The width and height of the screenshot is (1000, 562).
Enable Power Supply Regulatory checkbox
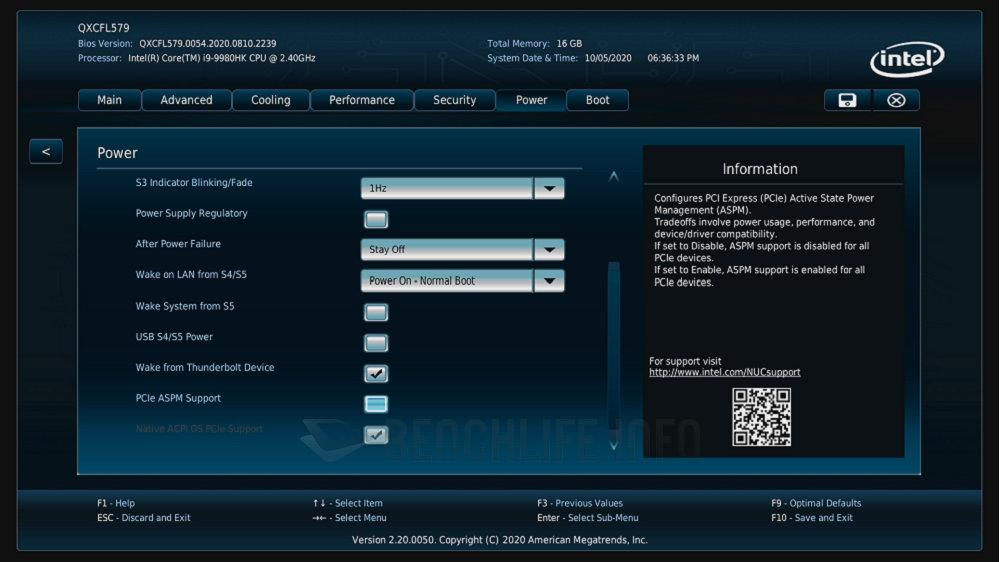[376, 219]
